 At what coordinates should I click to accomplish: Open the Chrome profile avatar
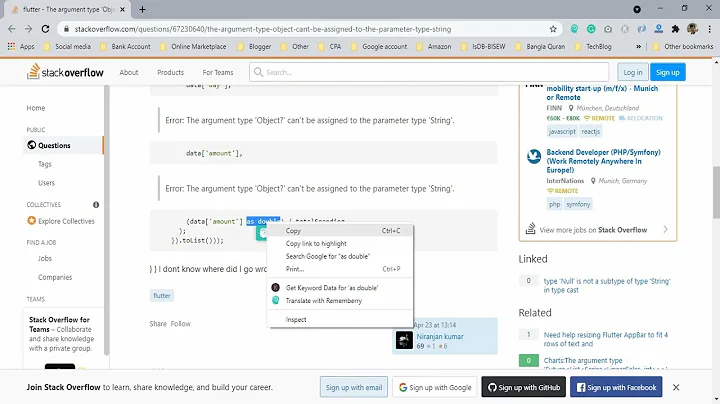click(x=692, y=29)
